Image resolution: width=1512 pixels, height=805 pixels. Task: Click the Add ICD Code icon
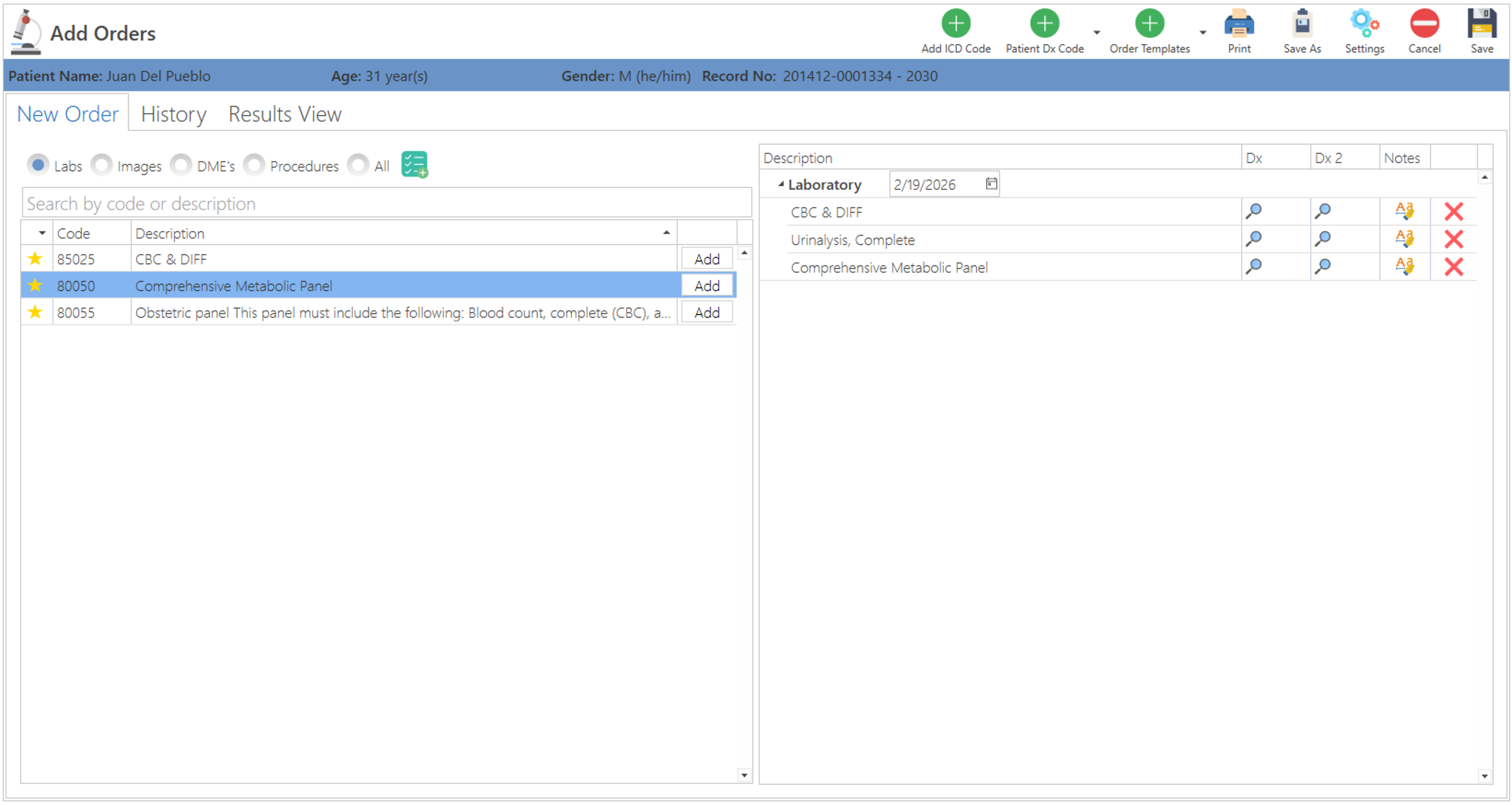[x=955, y=24]
